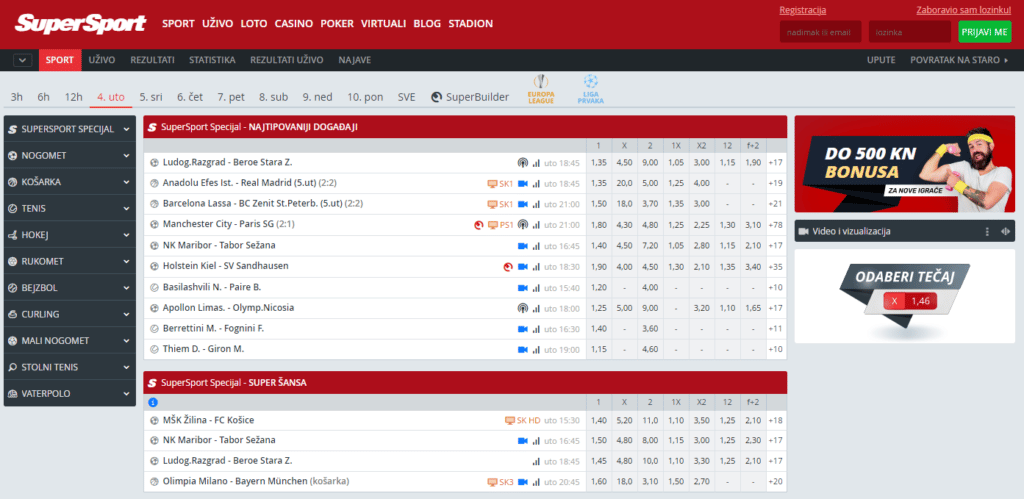The height and width of the screenshot is (499, 1024).
Task: Focus the lozinka password field
Action: 910,31
